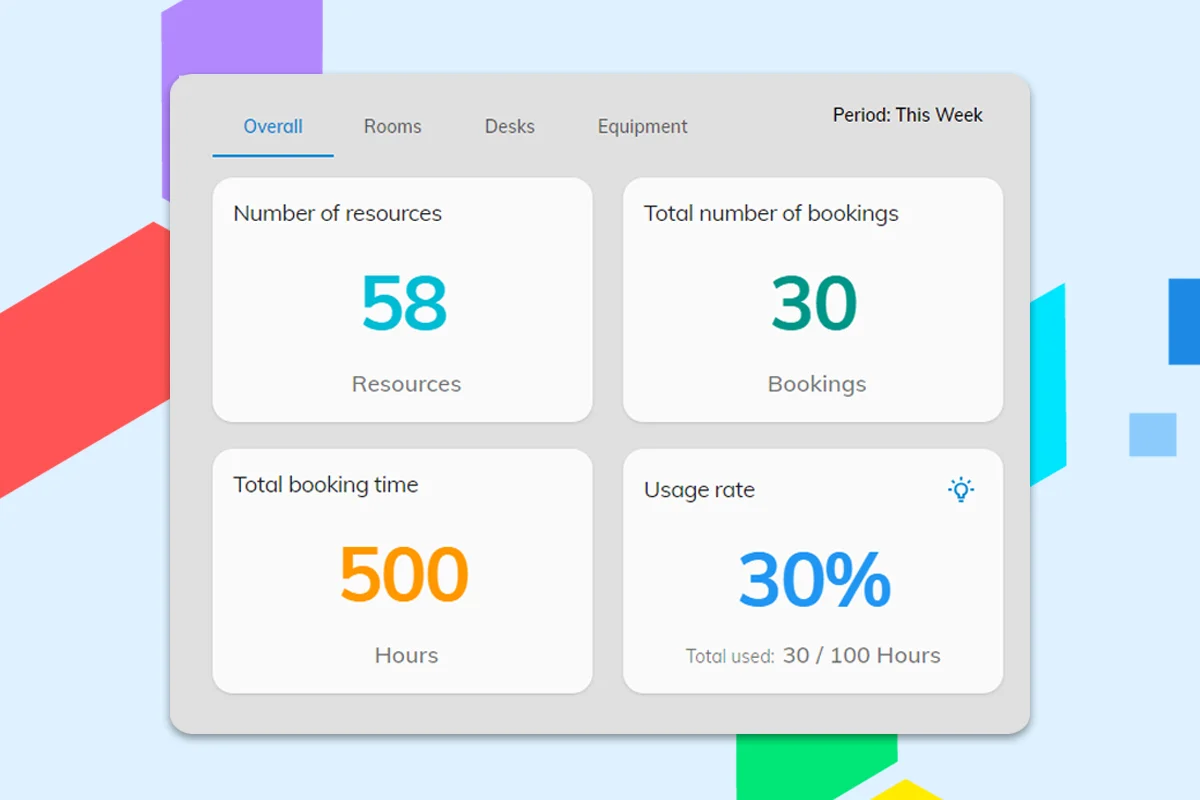Click the Resources label under 58
Viewport: 1200px width, 800px height.
pos(406,384)
